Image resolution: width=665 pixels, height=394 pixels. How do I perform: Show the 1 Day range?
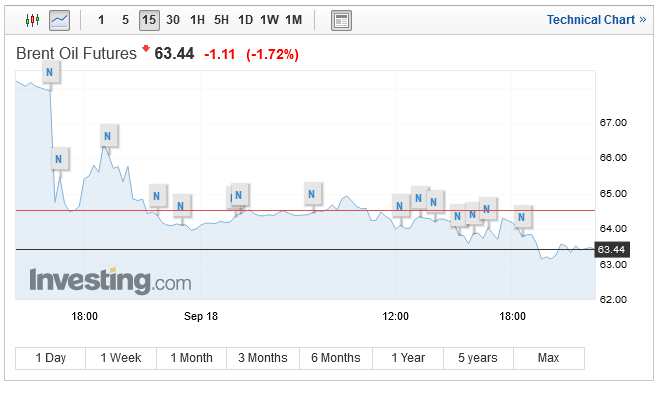50,358
